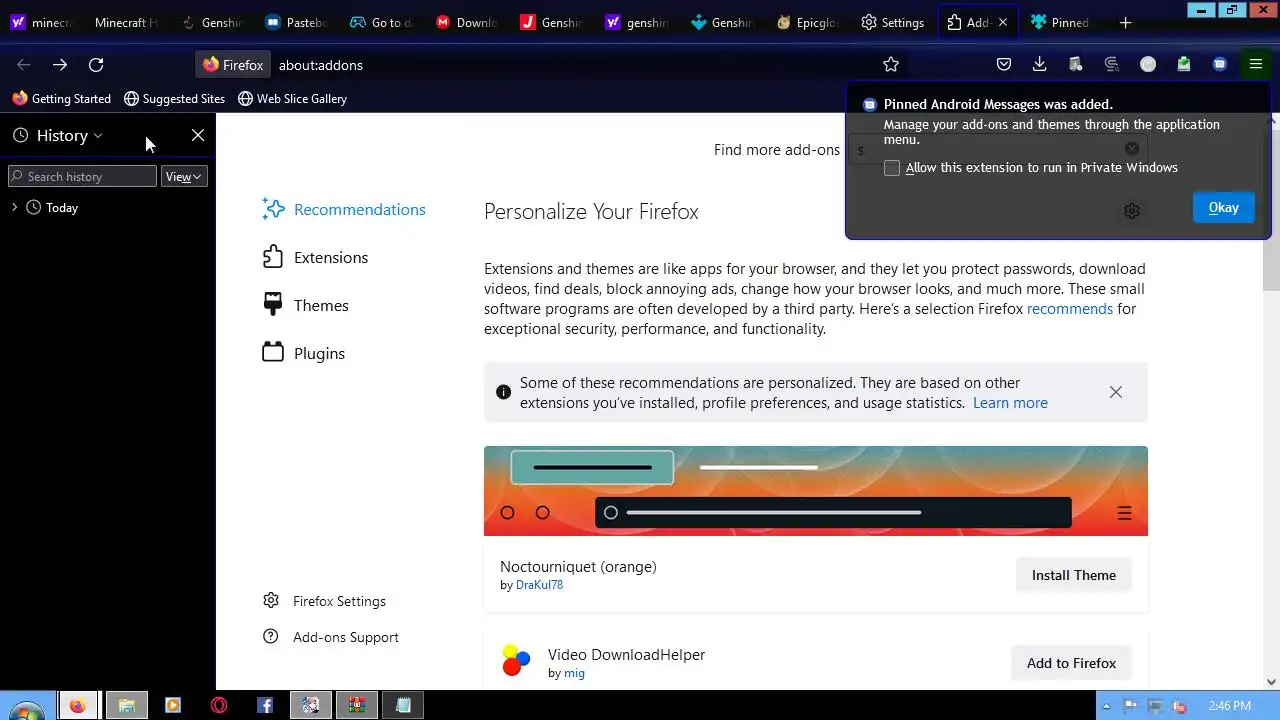Image resolution: width=1280 pixels, height=720 pixels.
Task: Install the Noctourniquet (orange) theme
Action: coord(1074,575)
